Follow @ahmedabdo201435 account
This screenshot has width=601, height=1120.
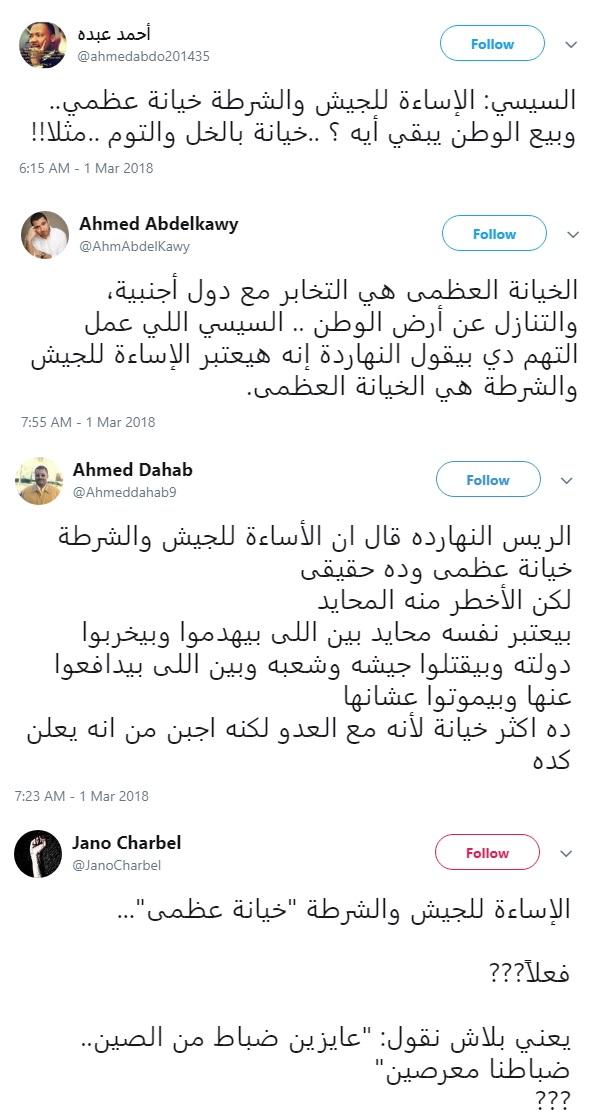(x=493, y=44)
